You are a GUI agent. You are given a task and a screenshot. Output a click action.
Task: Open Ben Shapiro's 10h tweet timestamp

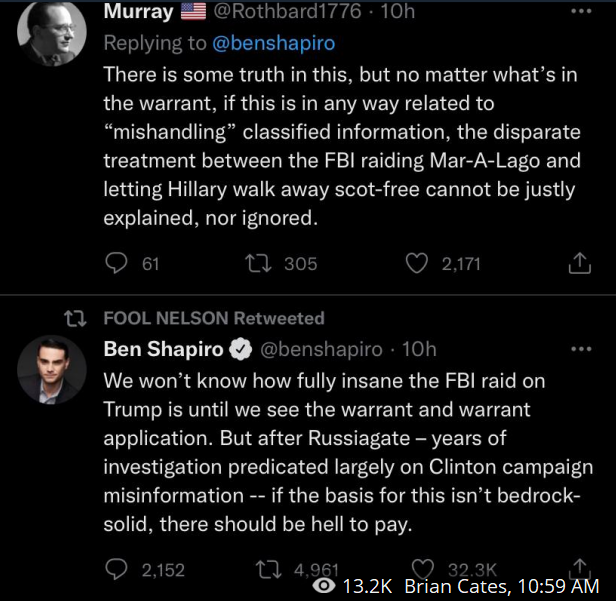click(419, 349)
